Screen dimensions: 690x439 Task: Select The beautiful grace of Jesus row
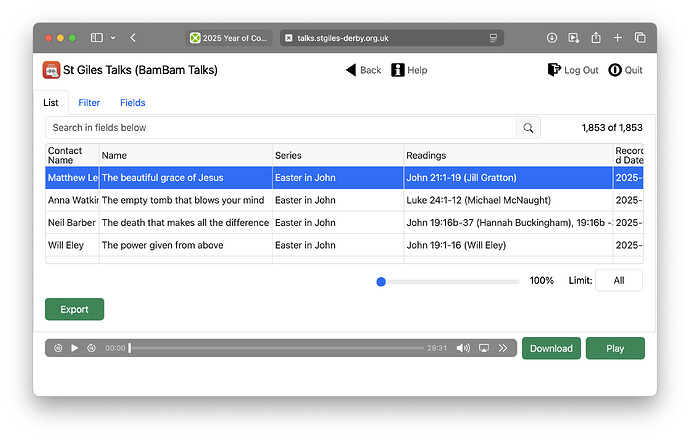click(344, 178)
